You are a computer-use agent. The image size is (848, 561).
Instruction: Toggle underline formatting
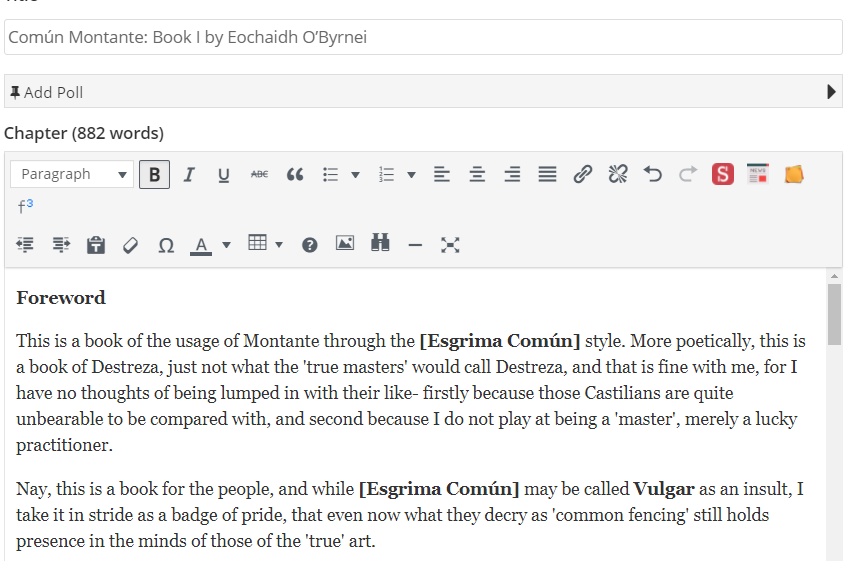pos(224,174)
